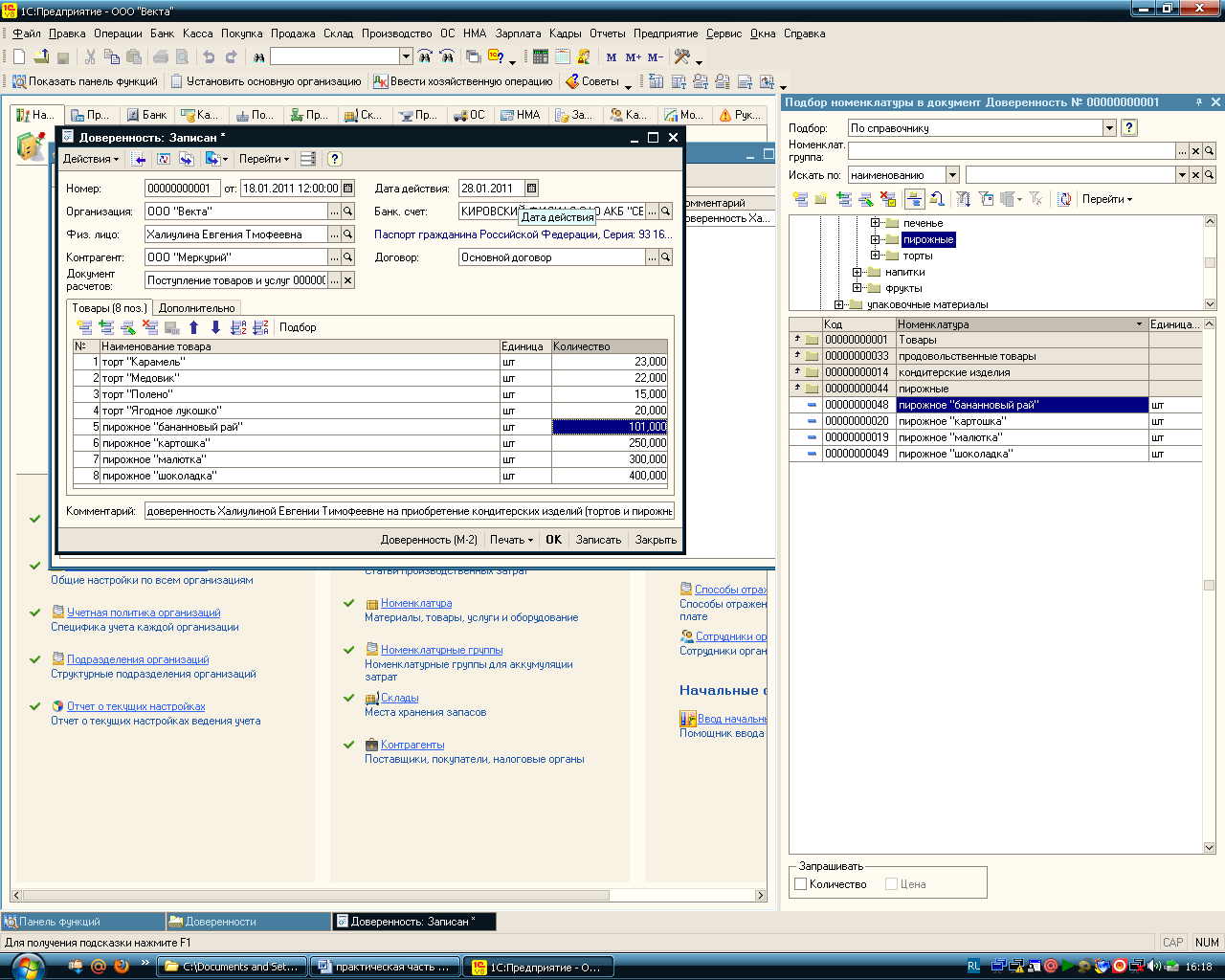Image resolution: width=1225 pixels, height=980 pixels.
Task: Open the Операции menu
Action: [x=118, y=33]
